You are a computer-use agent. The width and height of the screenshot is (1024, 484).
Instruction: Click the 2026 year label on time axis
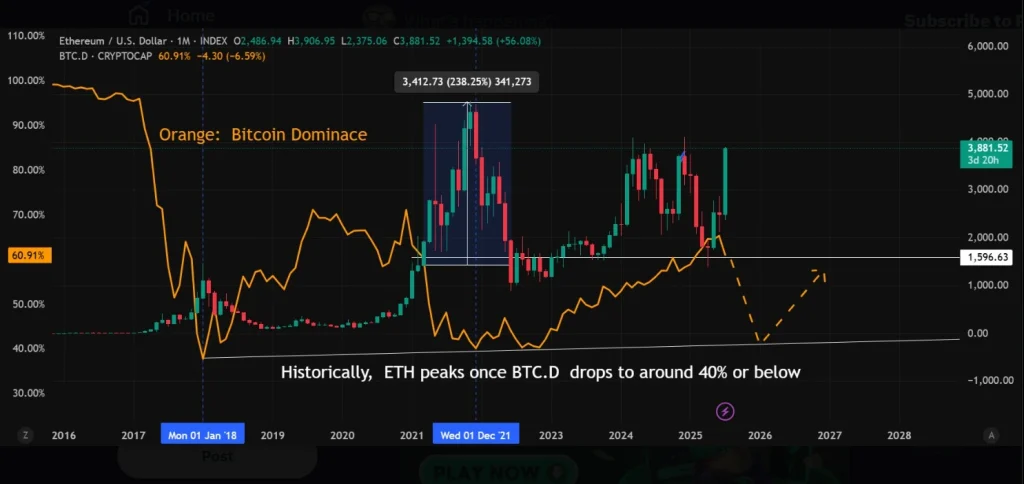point(760,435)
